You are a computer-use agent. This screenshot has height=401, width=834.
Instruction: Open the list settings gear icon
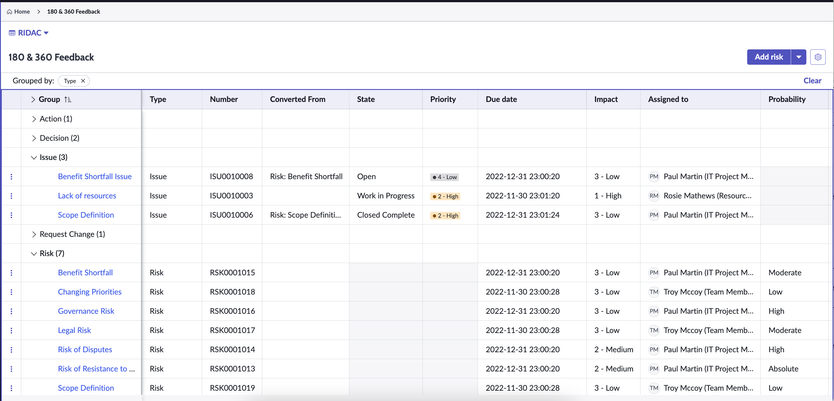click(x=818, y=57)
